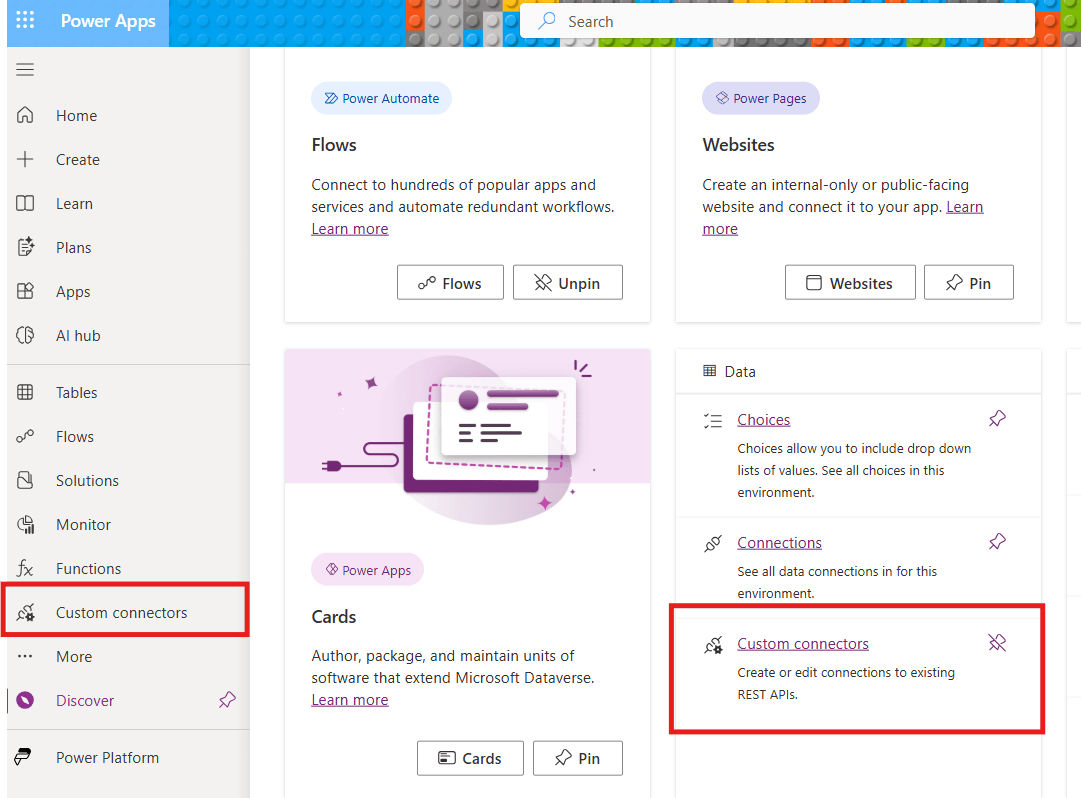Click the search magnifier icon

pyautogui.click(x=547, y=21)
